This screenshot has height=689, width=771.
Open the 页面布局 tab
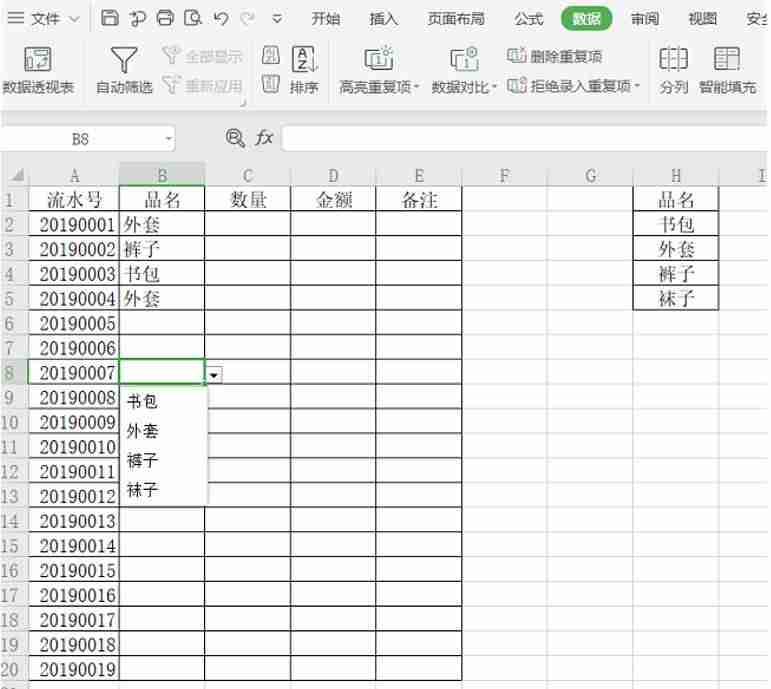pyautogui.click(x=456, y=19)
